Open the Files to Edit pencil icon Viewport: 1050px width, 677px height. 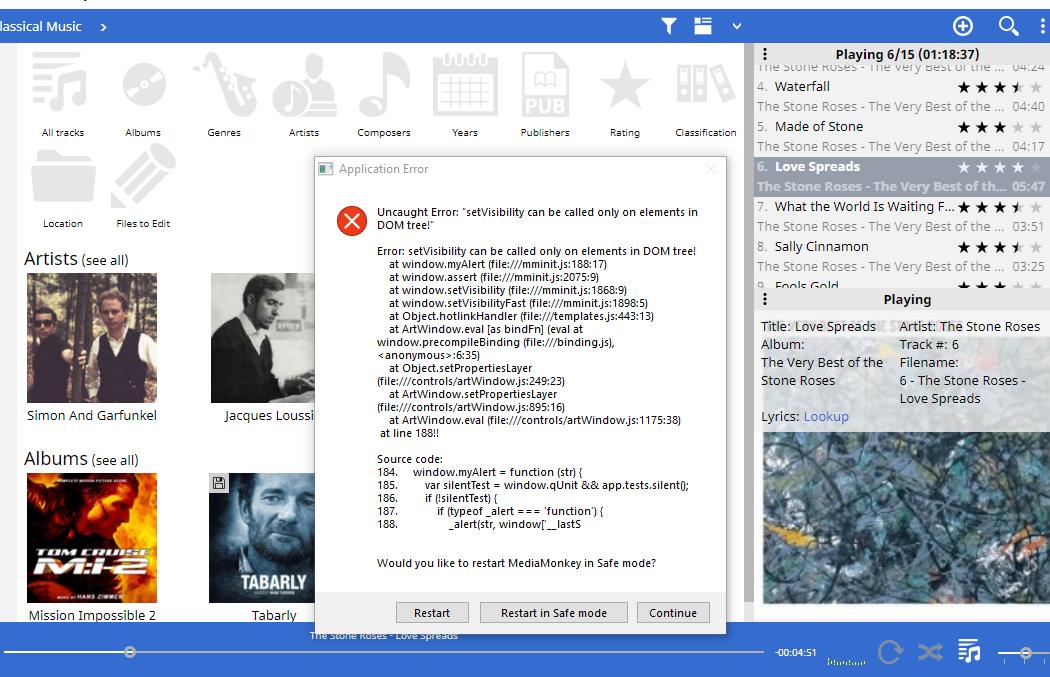point(143,178)
